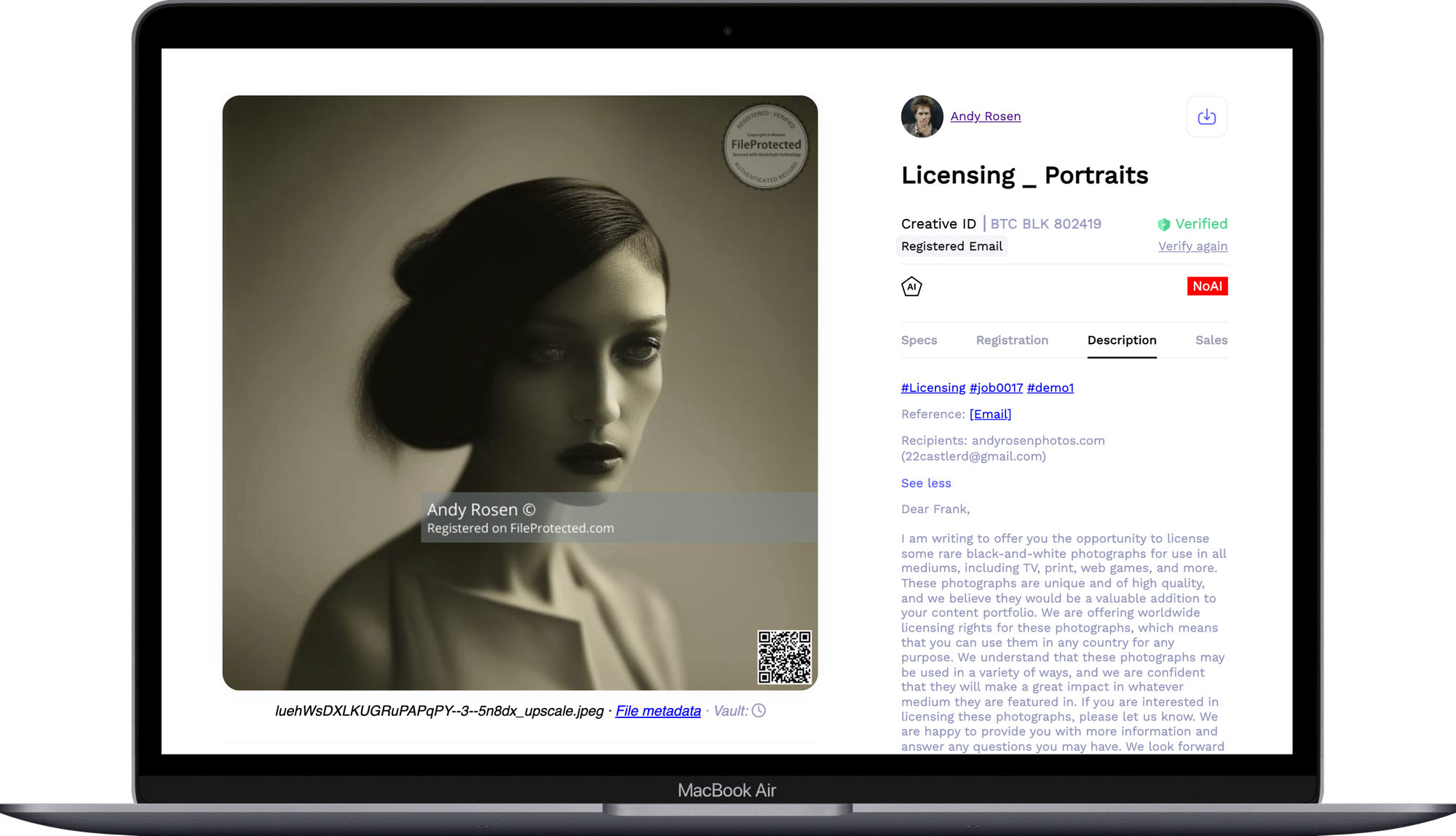This screenshot has height=836, width=1456.
Task: Click the Vault clock icon
Action: coord(759,711)
